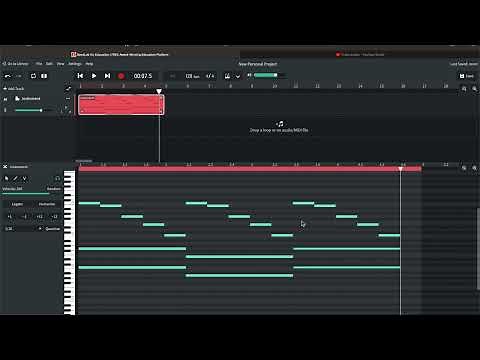Zoom out the piano roll
Image resolution: width=480 pixels, height=360 pixels.
pos(464,168)
